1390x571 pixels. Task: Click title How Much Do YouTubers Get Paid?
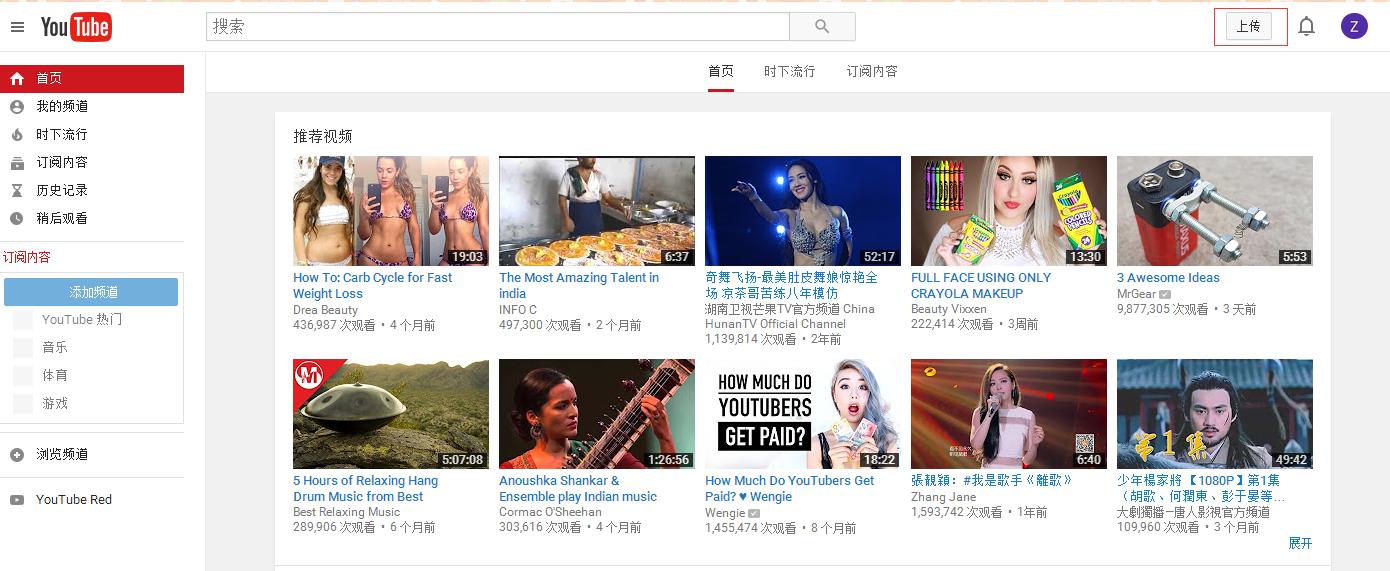(790, 489)
